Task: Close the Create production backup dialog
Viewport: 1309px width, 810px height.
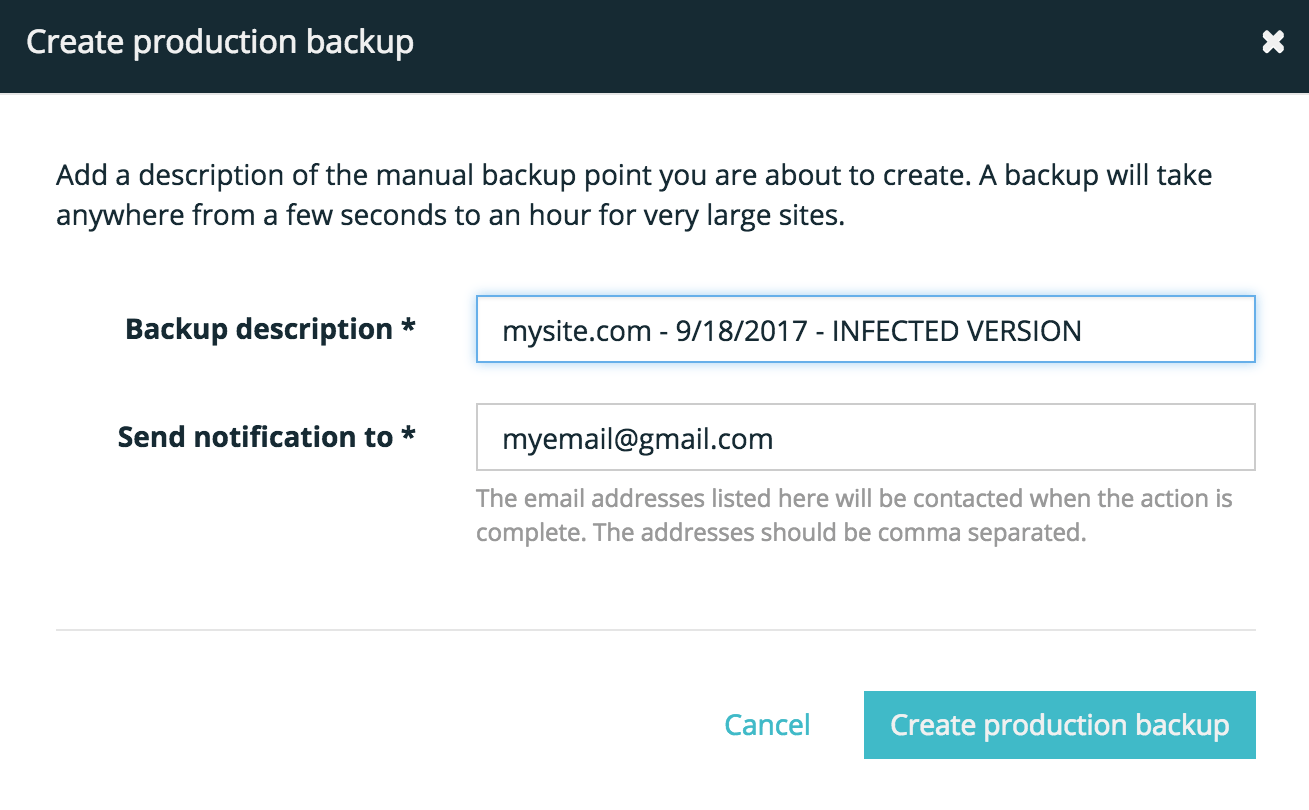Action: click(x=1272, y=42)
